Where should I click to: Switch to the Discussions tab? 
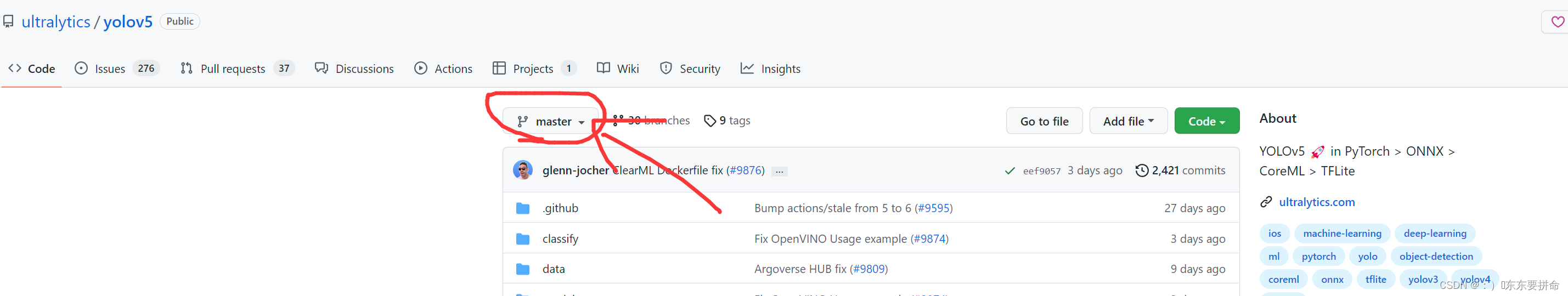(x=354, y=69)
